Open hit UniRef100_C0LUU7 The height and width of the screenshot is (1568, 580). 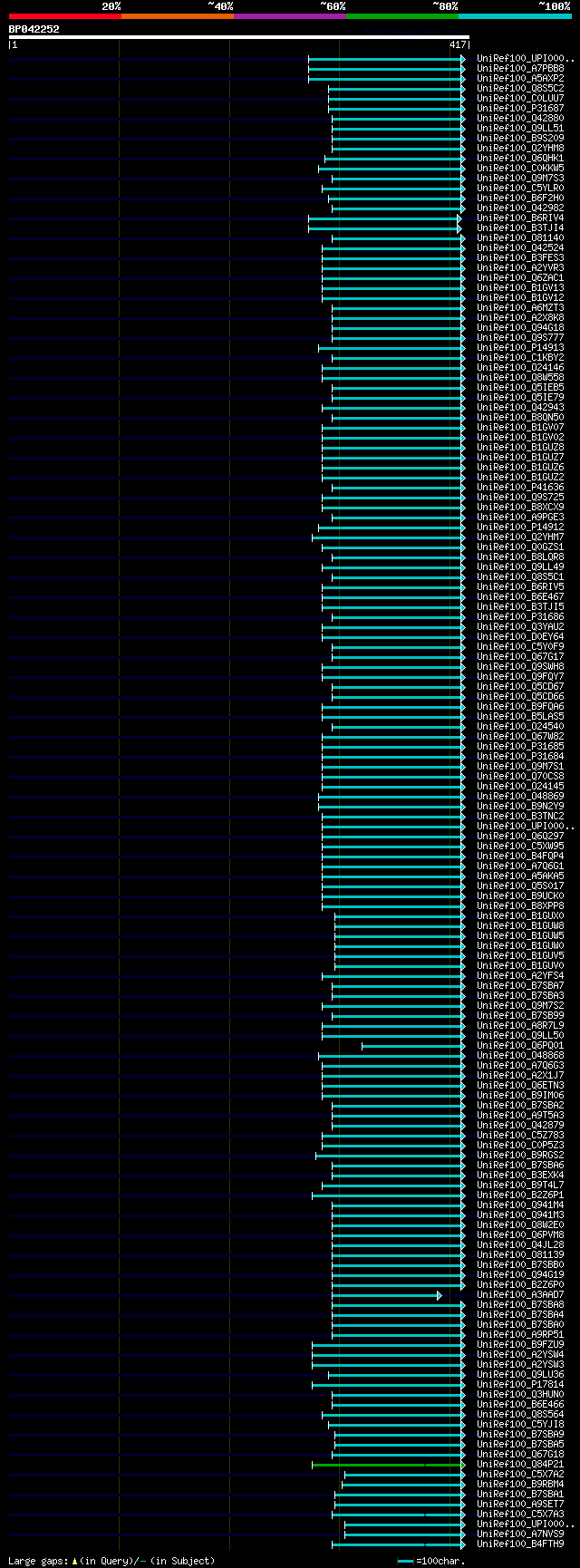520,98
